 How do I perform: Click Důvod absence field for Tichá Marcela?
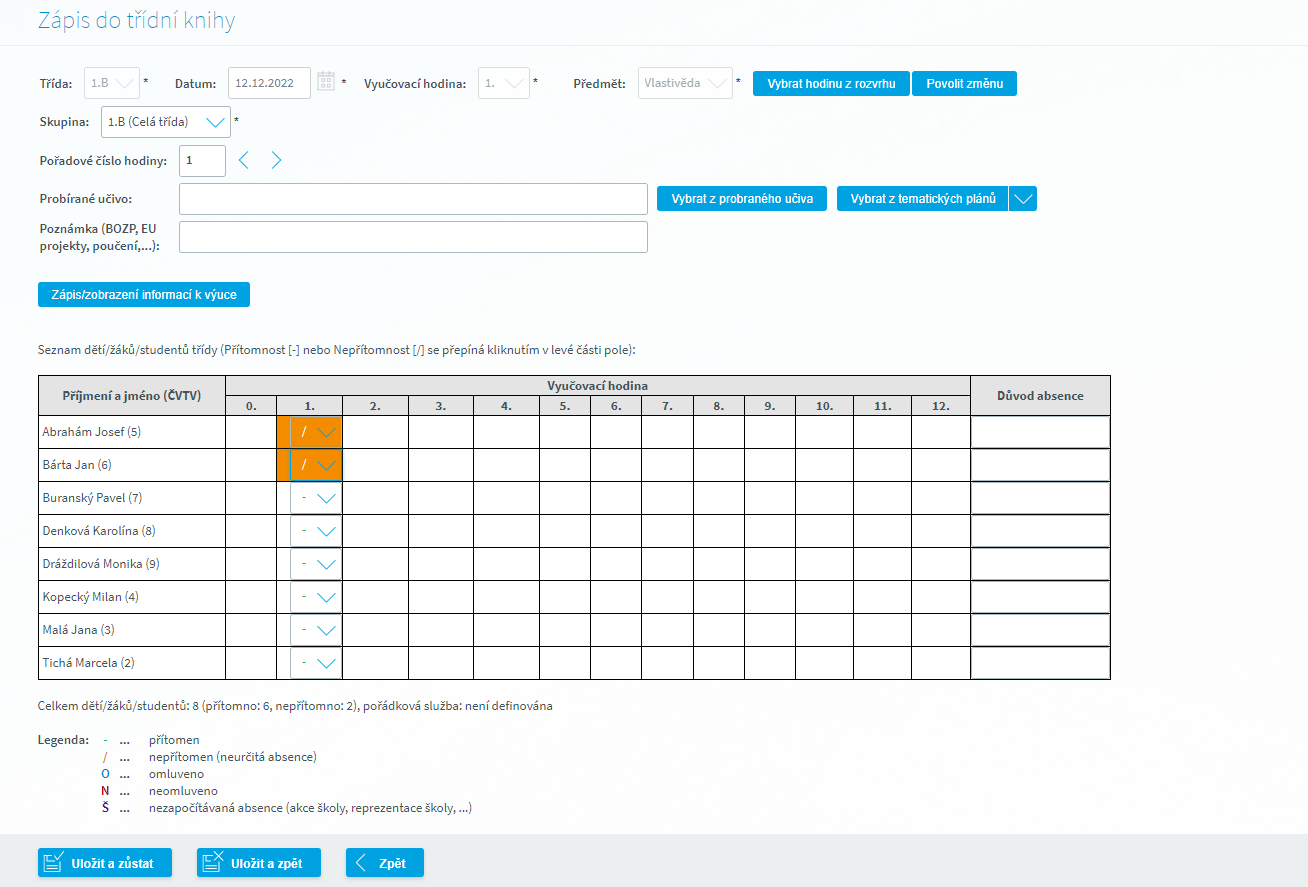1040,663
